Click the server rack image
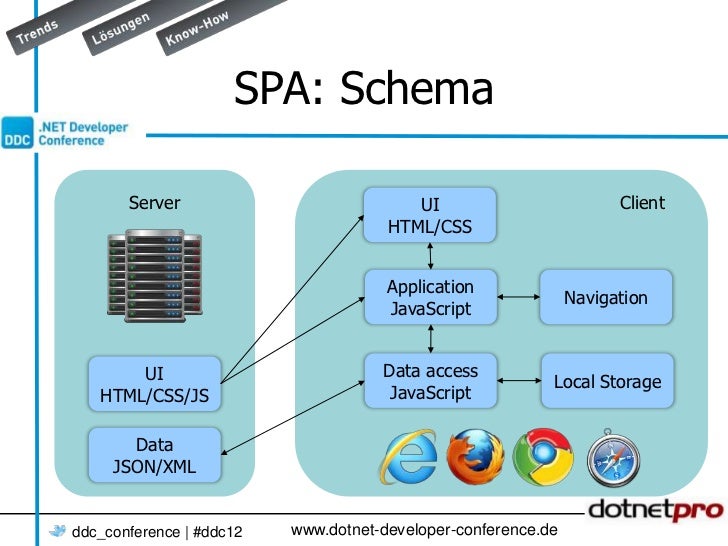The width and height of the screenshot is (728, 546). pos(155,275)
